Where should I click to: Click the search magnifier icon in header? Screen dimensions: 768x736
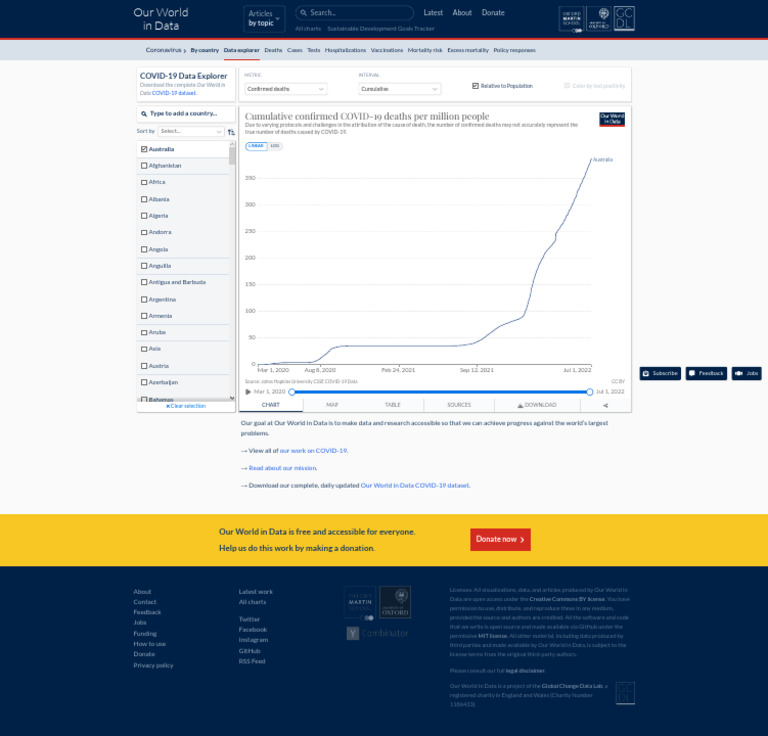tap(304, 13)
